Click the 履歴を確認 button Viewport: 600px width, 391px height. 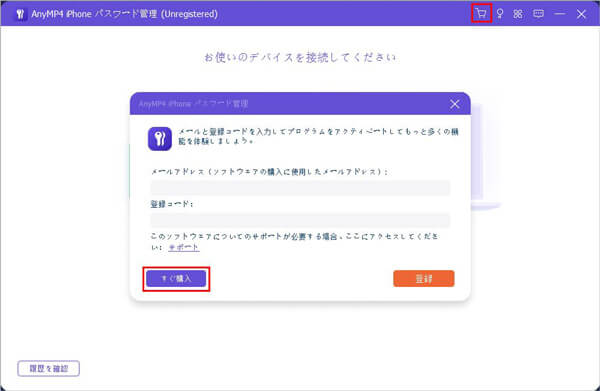click(x=49, y=368)
